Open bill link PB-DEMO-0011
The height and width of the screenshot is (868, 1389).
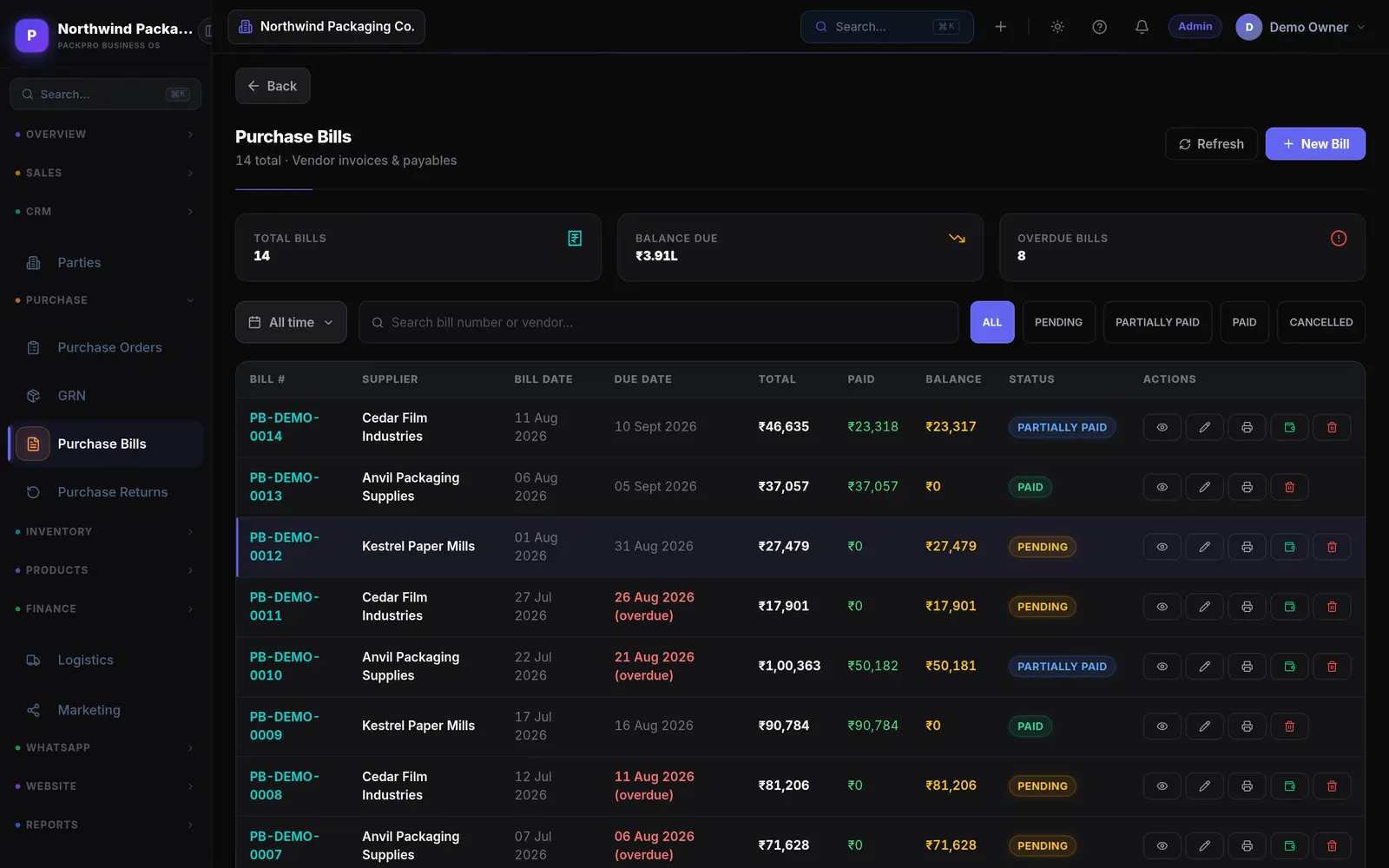pyautogui.click(x=284, y=606)
